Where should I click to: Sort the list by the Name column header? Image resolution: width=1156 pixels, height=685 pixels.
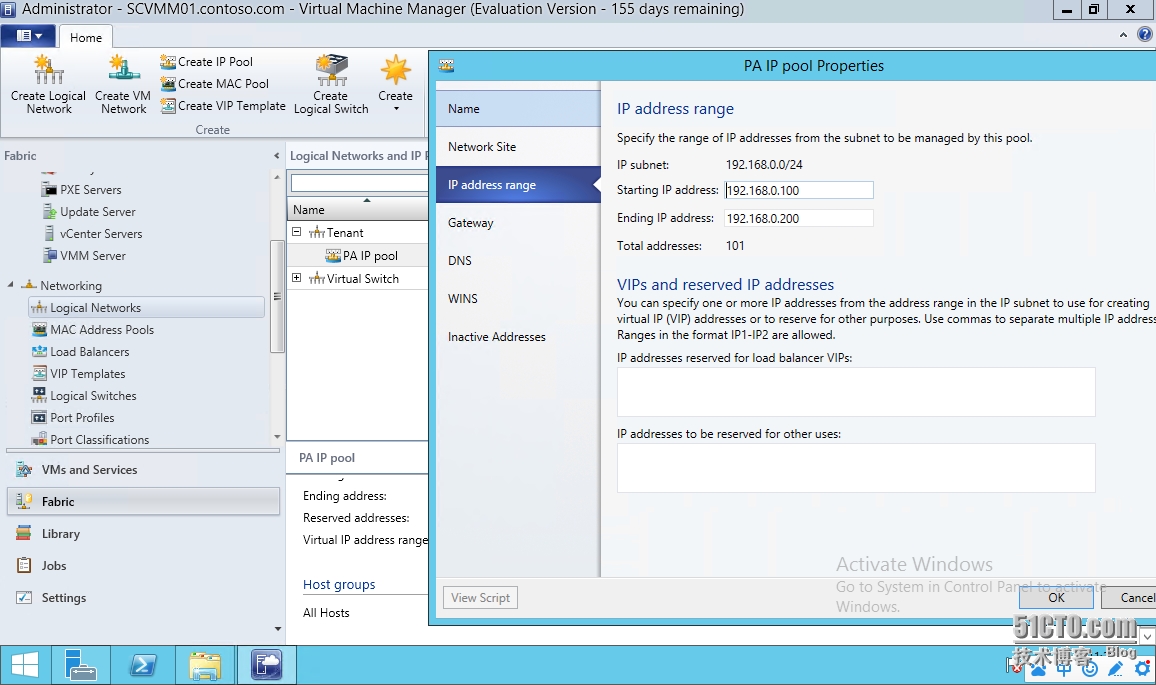pos(357,210)
